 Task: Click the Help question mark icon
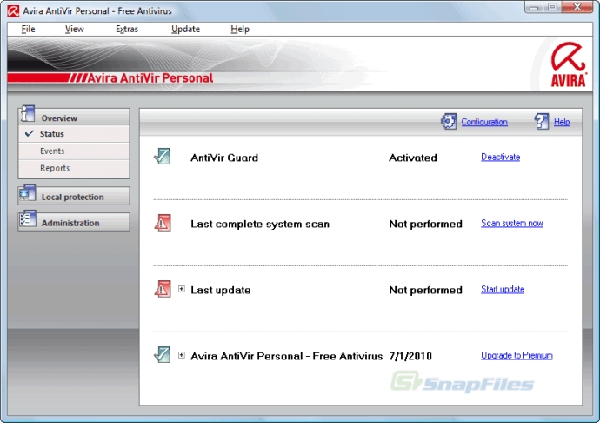tap(542, 121)
